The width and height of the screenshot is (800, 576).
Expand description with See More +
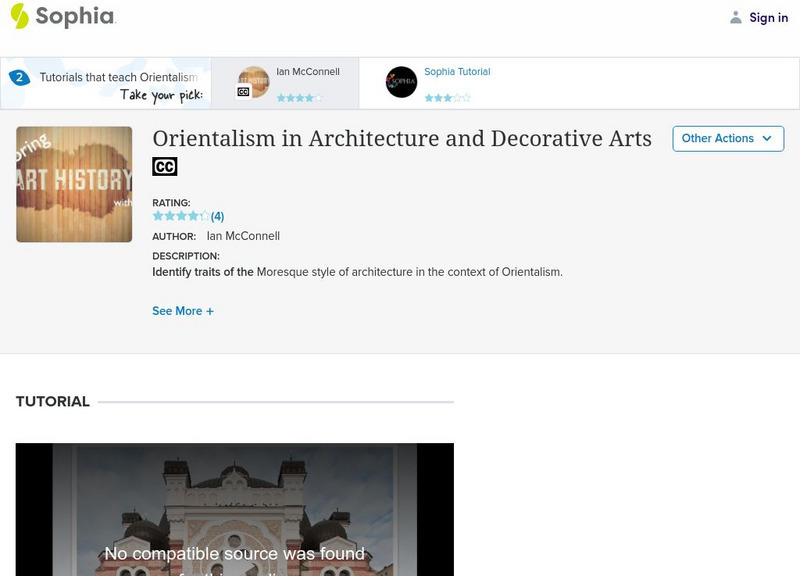pyautogui.click(x=183, y=311)
